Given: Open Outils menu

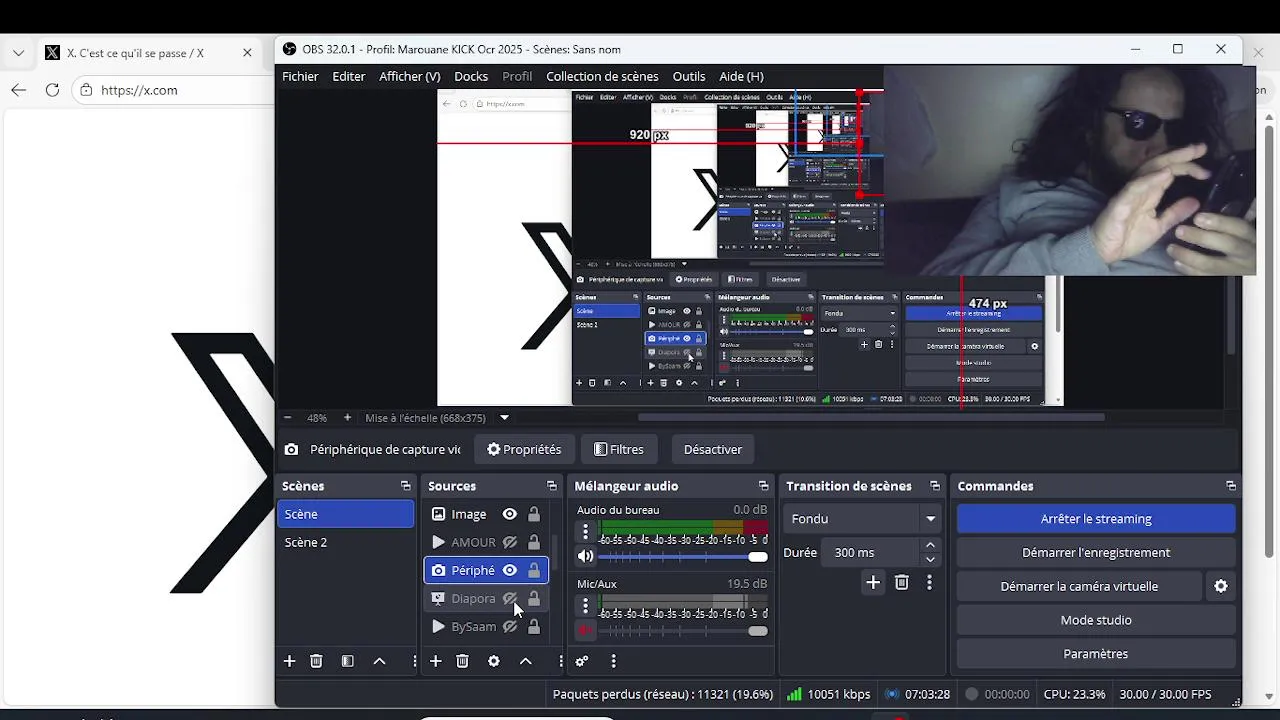Looking at the screenshot, I should pyautogui.click(x=689, y=76).
